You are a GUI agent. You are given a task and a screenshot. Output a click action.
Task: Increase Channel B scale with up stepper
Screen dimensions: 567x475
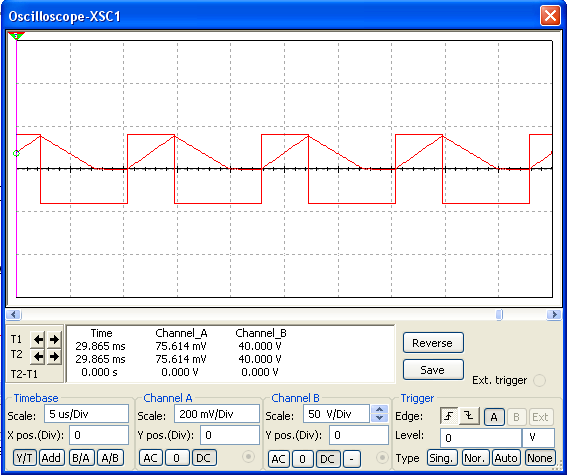click(x=379, y=410)
